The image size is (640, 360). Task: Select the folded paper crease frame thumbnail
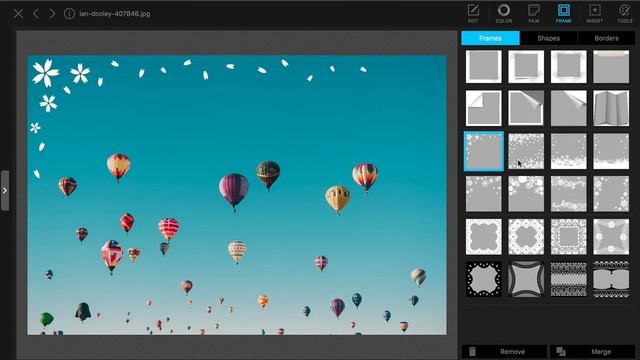pos(611,108)
